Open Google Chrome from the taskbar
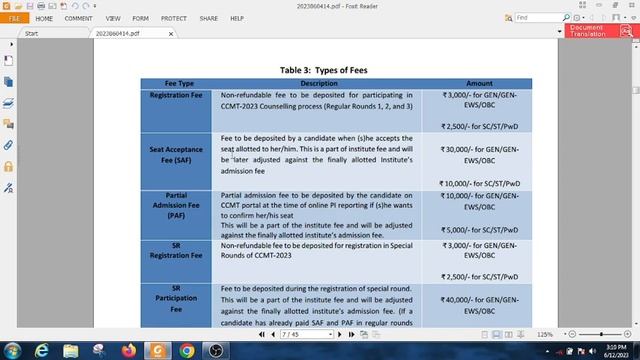 pyautogui.click(x=187, y=351)
